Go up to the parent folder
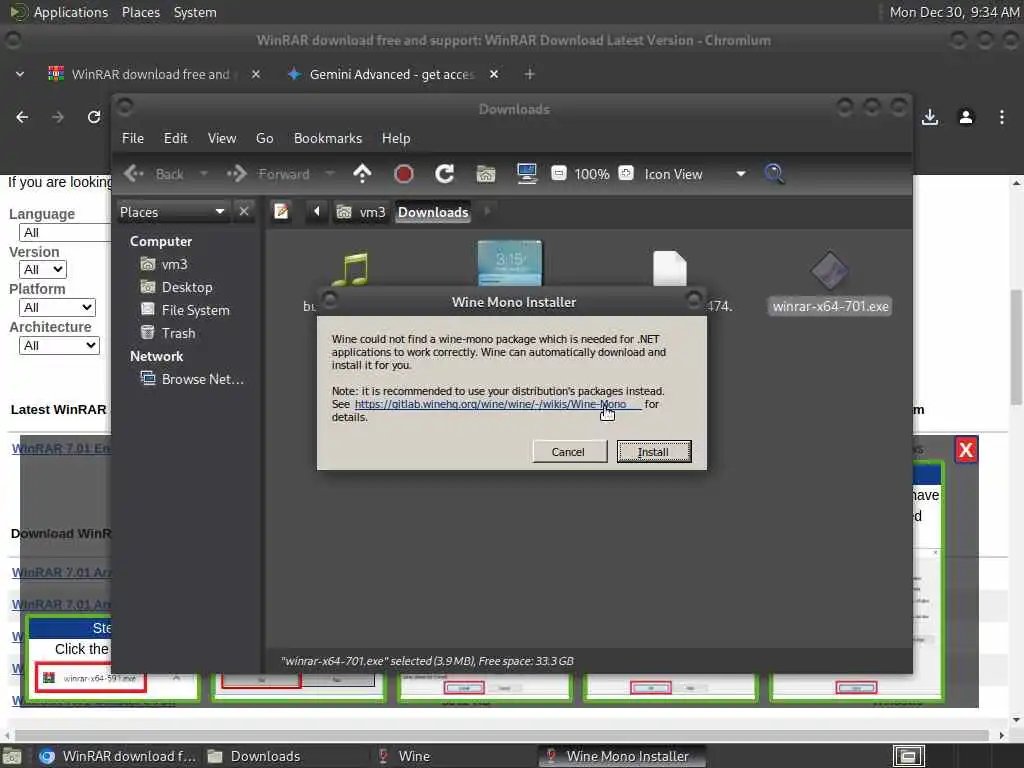This screenshot has width=1024, height=768. [x=362, y=174]
